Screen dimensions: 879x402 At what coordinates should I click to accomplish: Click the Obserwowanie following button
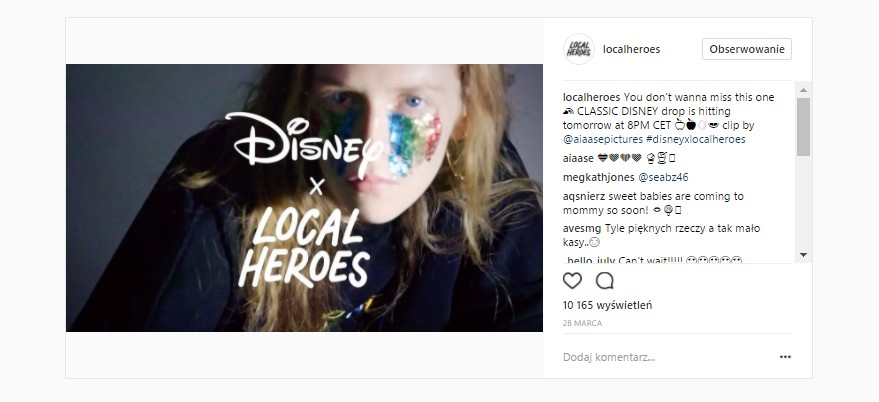[x=747, y=49]
